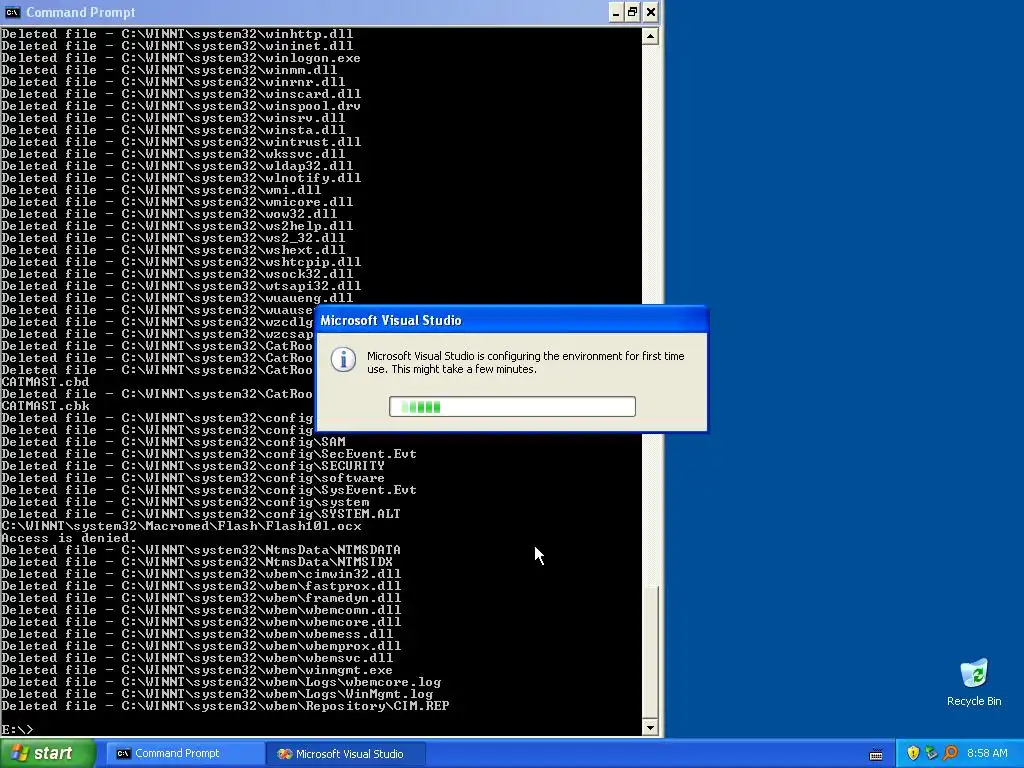Screen dimensions: 1024x768
Task: Click the E:\> command prompt line
Action: coord(17,729)
